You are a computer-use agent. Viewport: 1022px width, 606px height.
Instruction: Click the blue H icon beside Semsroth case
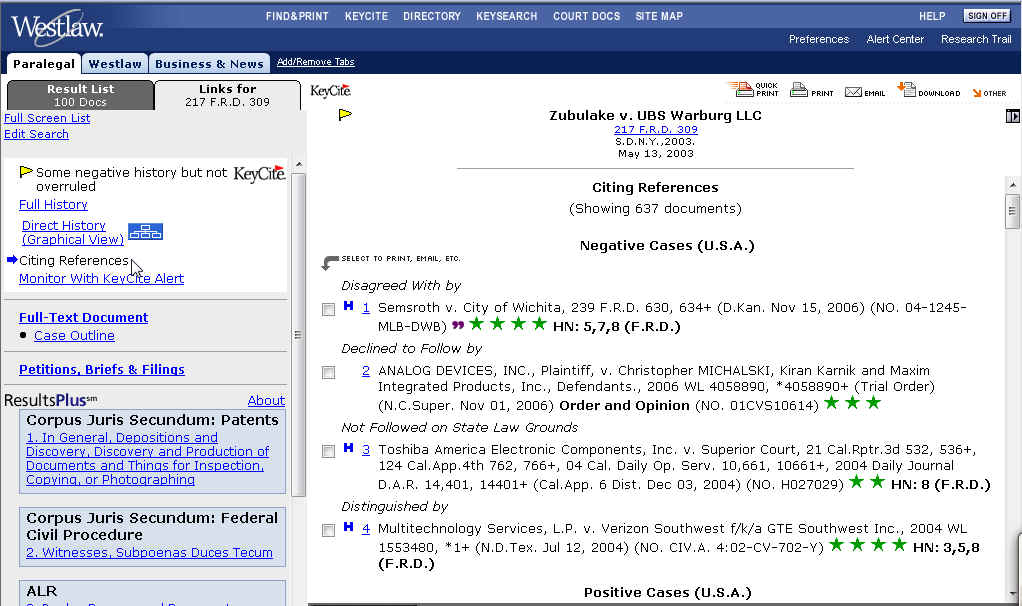pos(348,306)
